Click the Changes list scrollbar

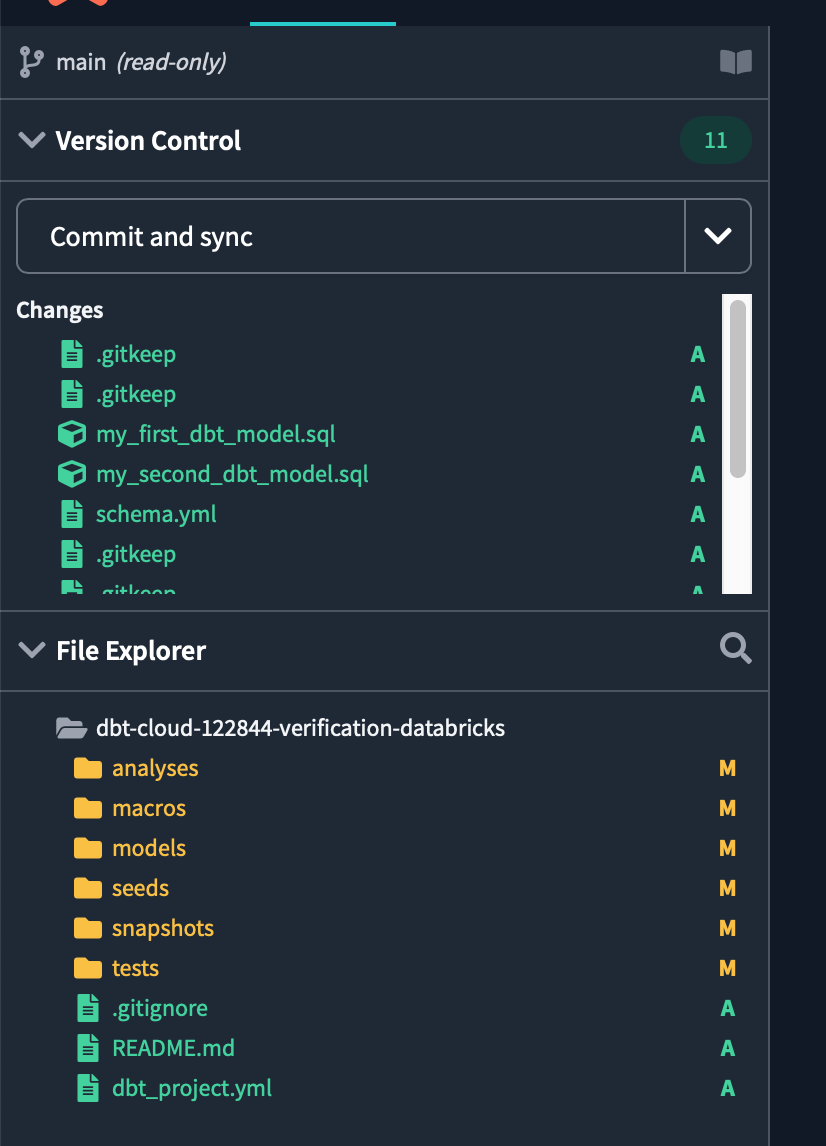[738, 390]
